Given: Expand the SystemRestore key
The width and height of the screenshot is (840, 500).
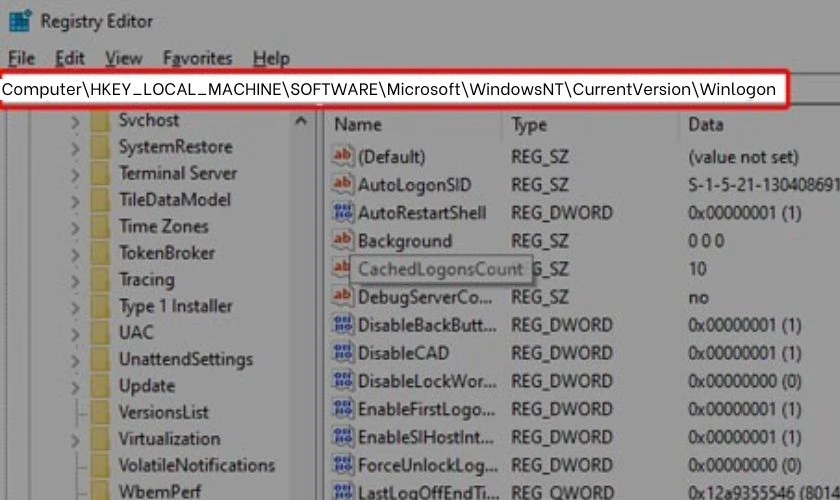Looking at the screenshot, I should click(75, 148).
